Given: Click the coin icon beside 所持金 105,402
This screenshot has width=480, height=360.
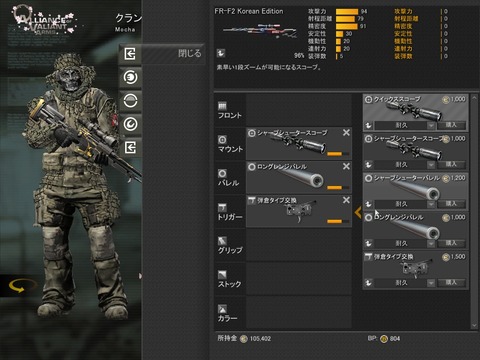Looking at the screenshot, I should click(244, 339).
